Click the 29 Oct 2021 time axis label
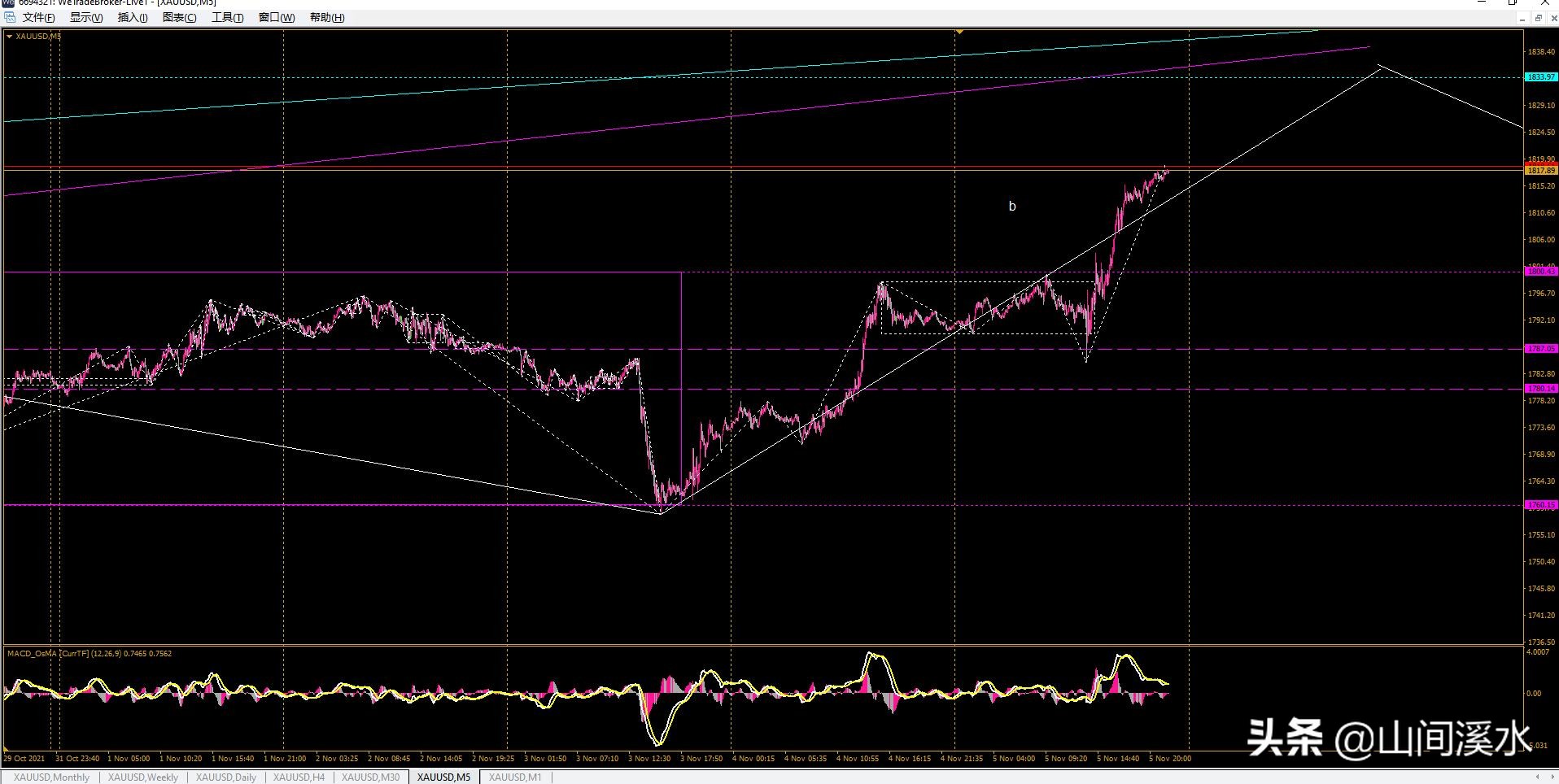This screenshot has height=784, width=1559. tap(24, 759)
